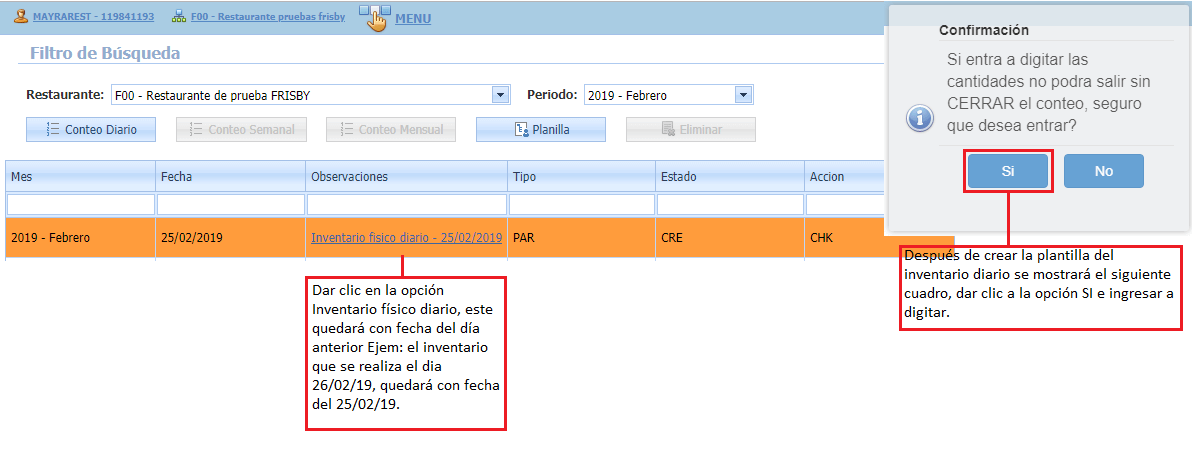Sort by the Estado column header
The height and width of the screenshot is (461, 1192).
(731, 176)
